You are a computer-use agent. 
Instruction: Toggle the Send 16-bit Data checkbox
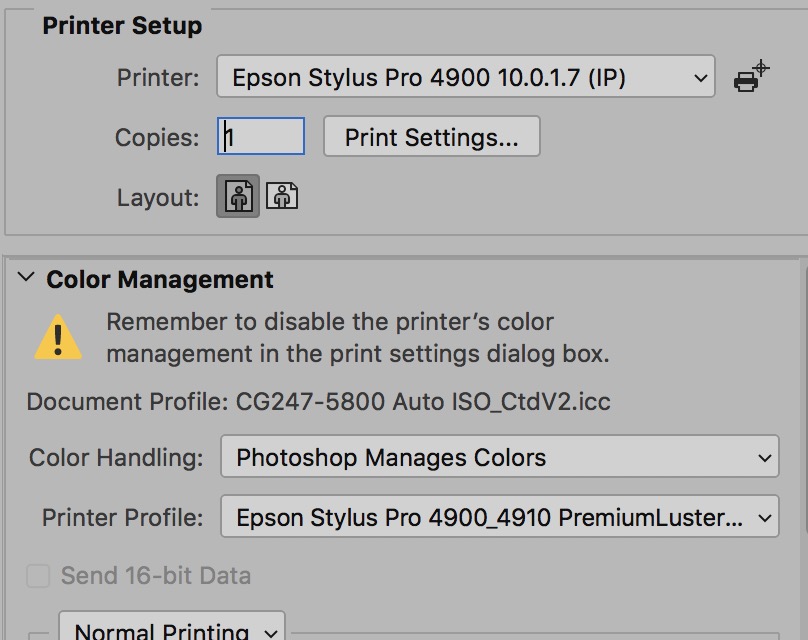tap(38, 576)
